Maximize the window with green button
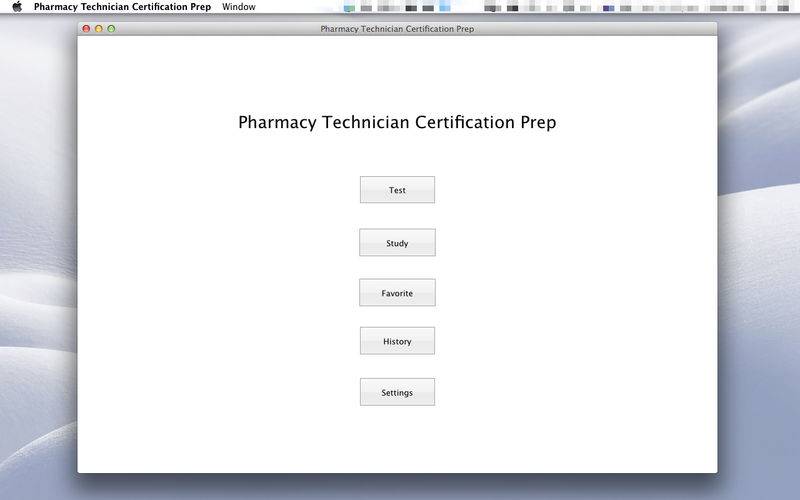The image size is (800, 500). (111, 29)
